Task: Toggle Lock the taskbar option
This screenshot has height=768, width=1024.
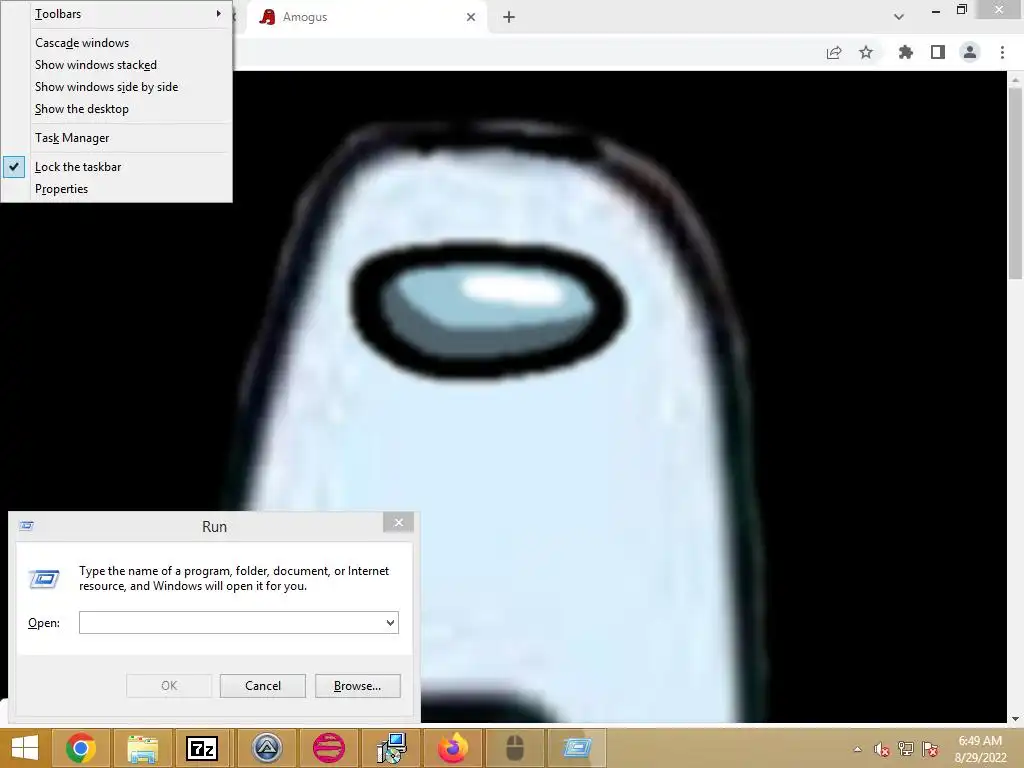Action: point(116,167)
